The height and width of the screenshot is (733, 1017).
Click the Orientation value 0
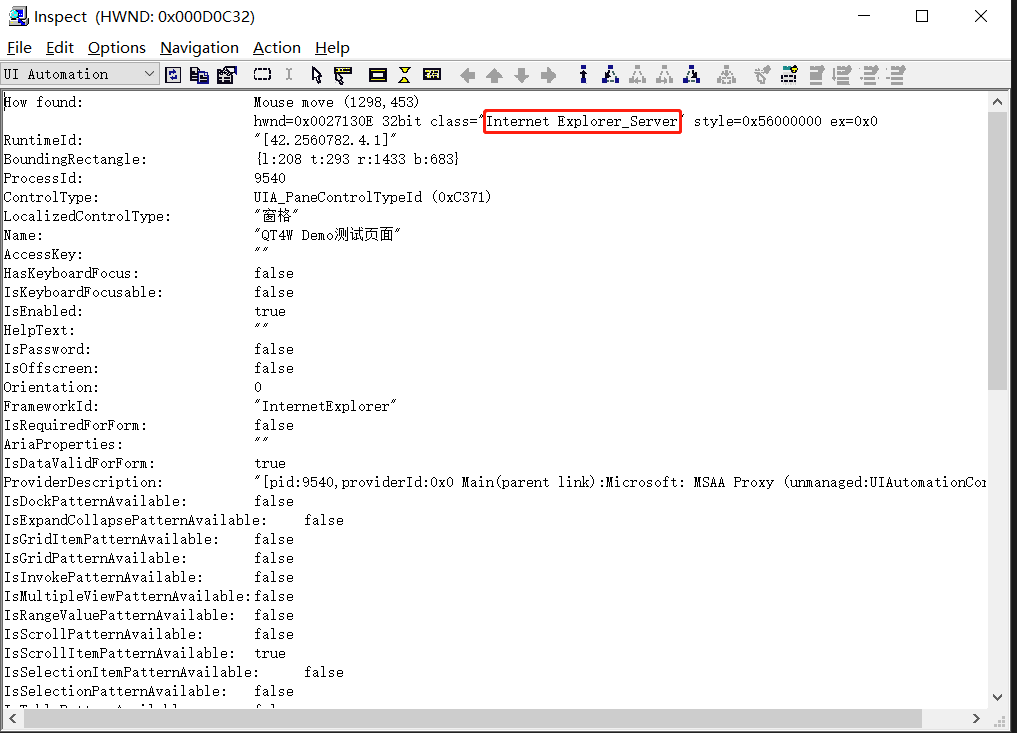[258, 387]
